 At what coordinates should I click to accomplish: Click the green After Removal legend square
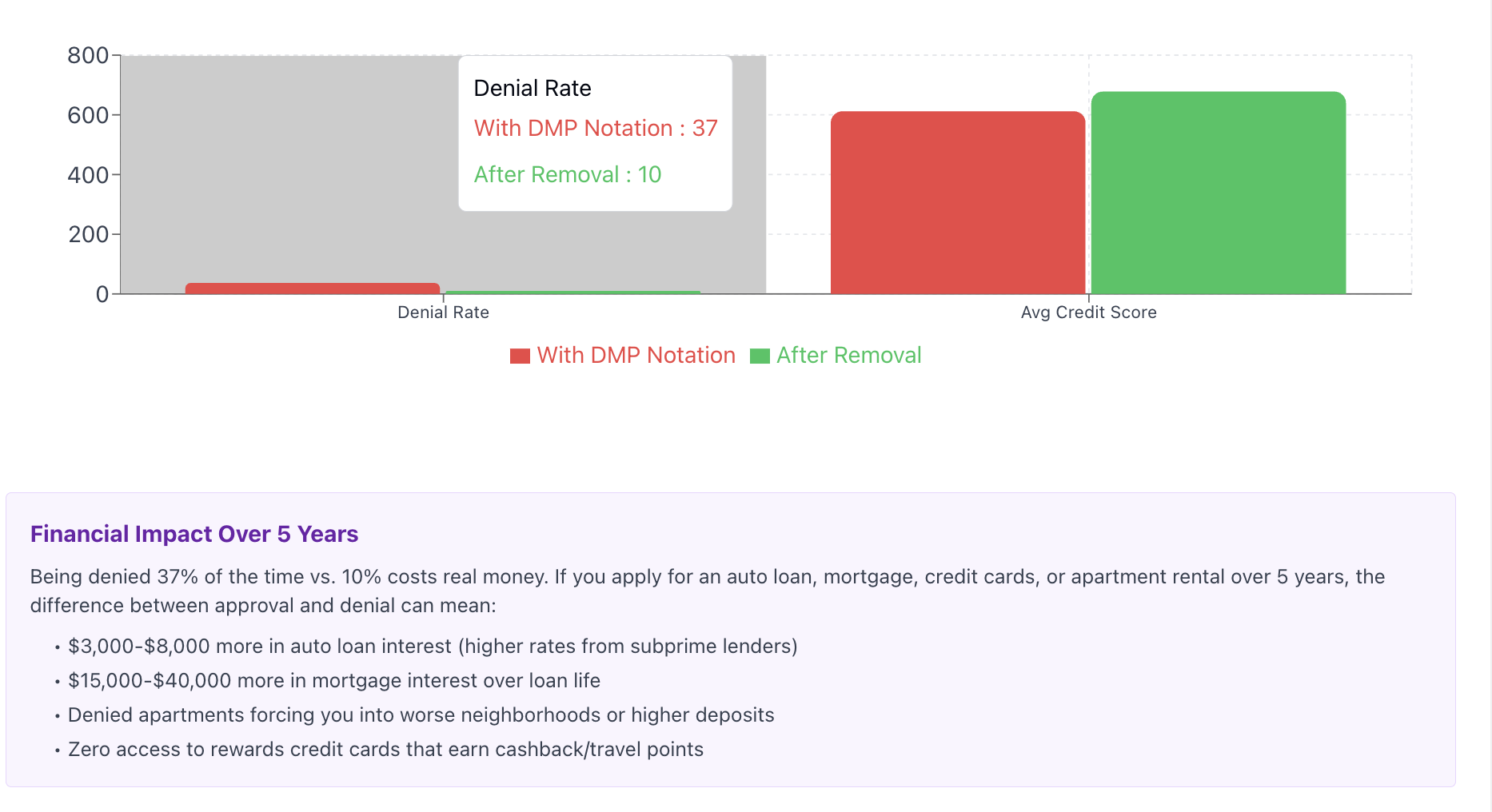[760, 356]
